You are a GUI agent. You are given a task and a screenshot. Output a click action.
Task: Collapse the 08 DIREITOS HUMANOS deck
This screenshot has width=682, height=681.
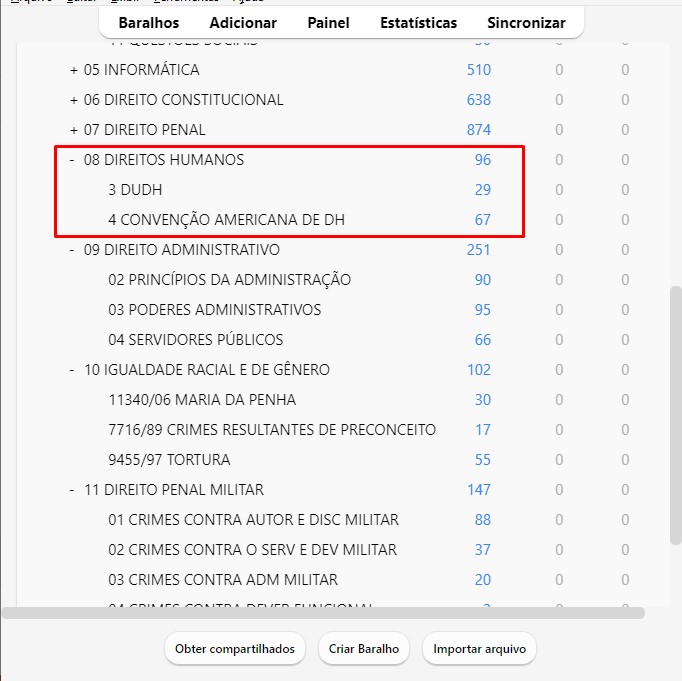tap(72, 160)
